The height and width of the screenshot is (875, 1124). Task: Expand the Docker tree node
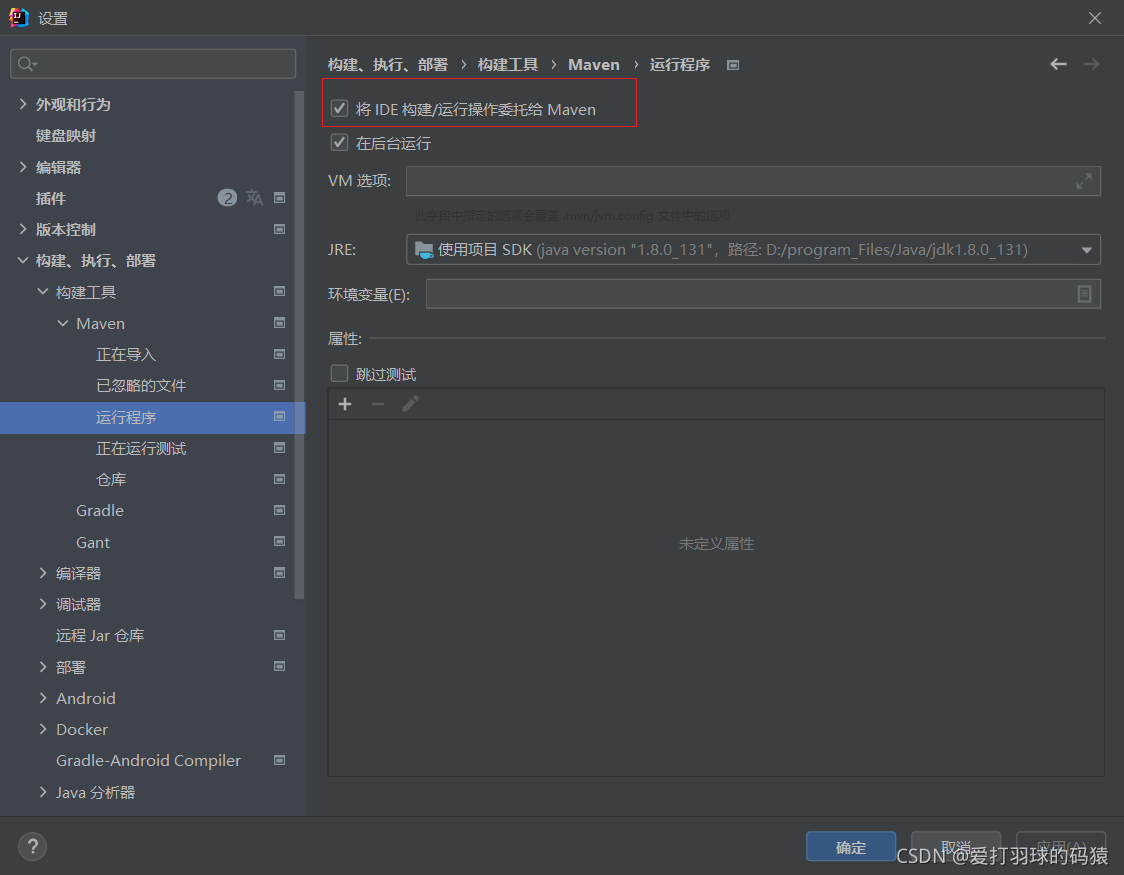(43, 729)
